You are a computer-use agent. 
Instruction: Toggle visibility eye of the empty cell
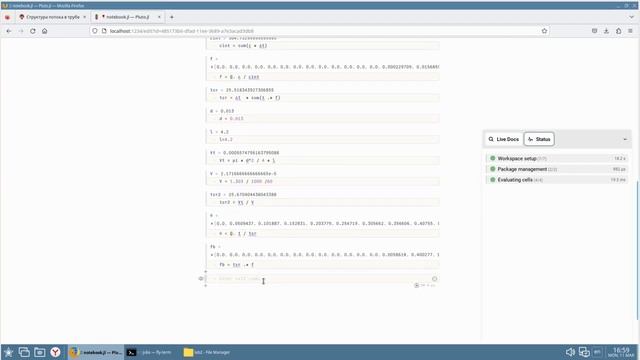pos(201,279)
